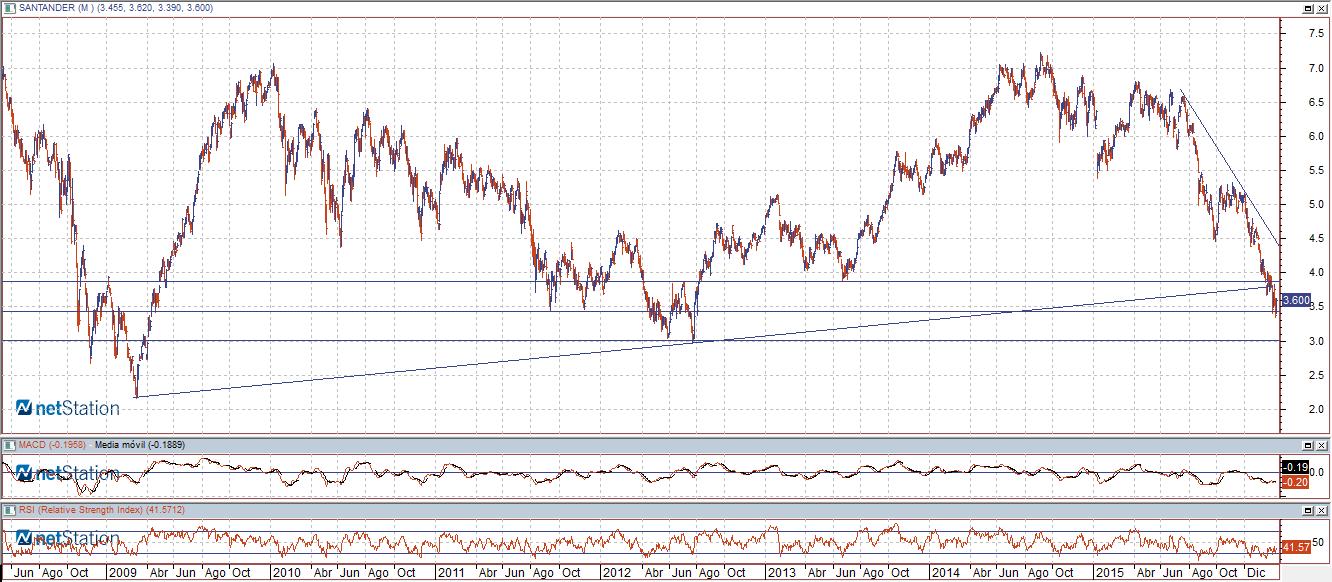Close the MACD indicator panel
1332x582 pixels.
coord(1322,444)
